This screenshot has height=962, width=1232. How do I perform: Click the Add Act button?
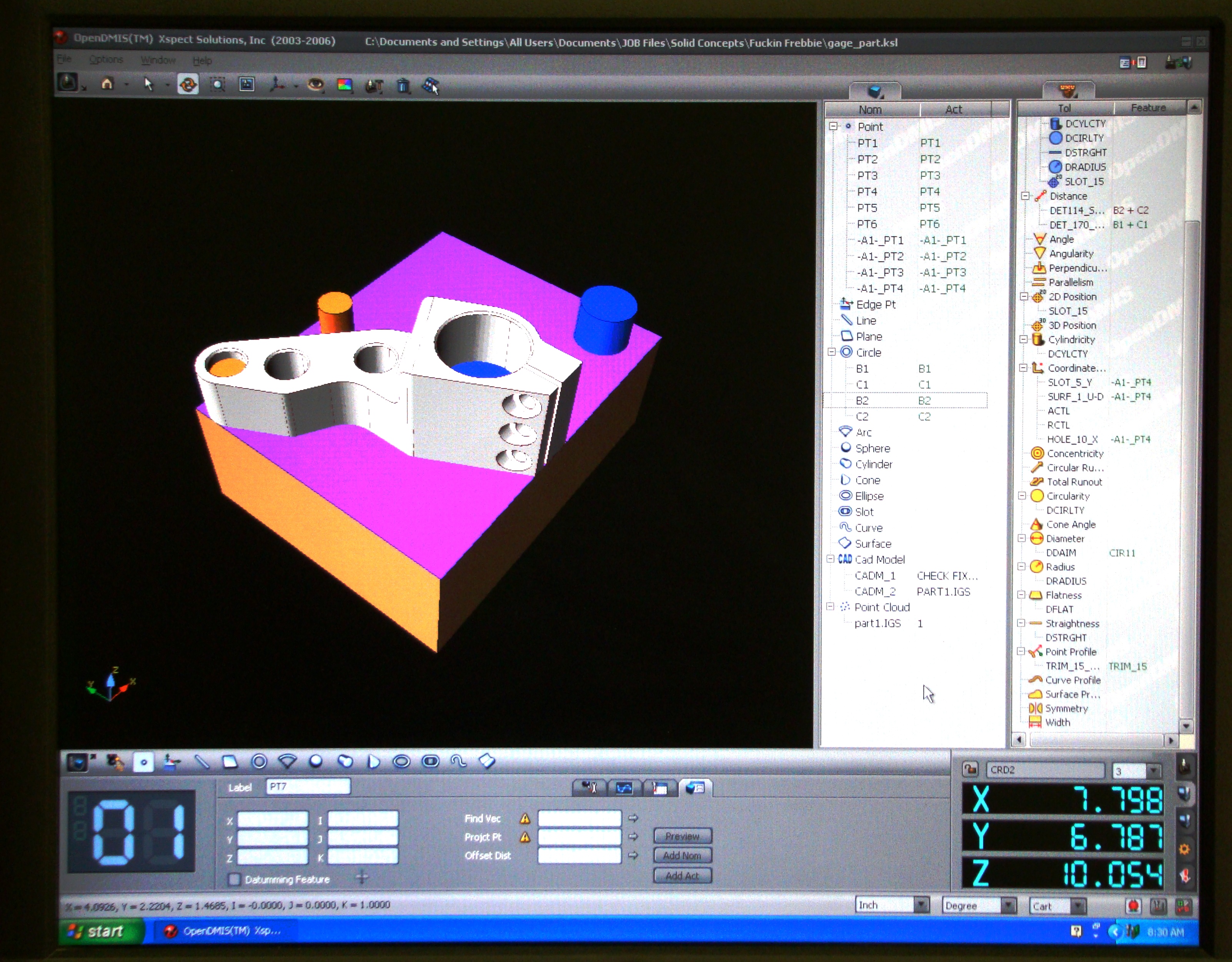[683, 876]
